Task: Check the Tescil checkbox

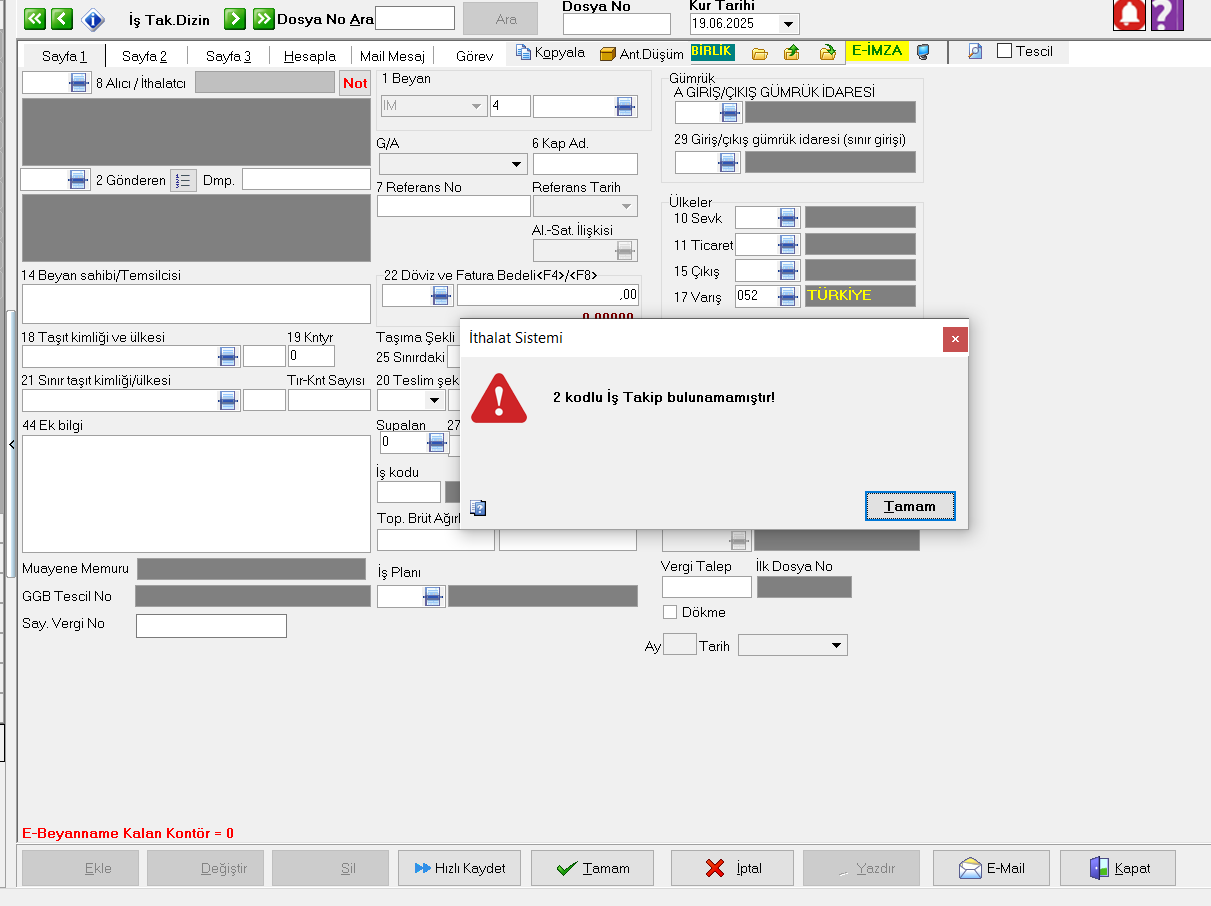Action: (x=1005, y=52)
